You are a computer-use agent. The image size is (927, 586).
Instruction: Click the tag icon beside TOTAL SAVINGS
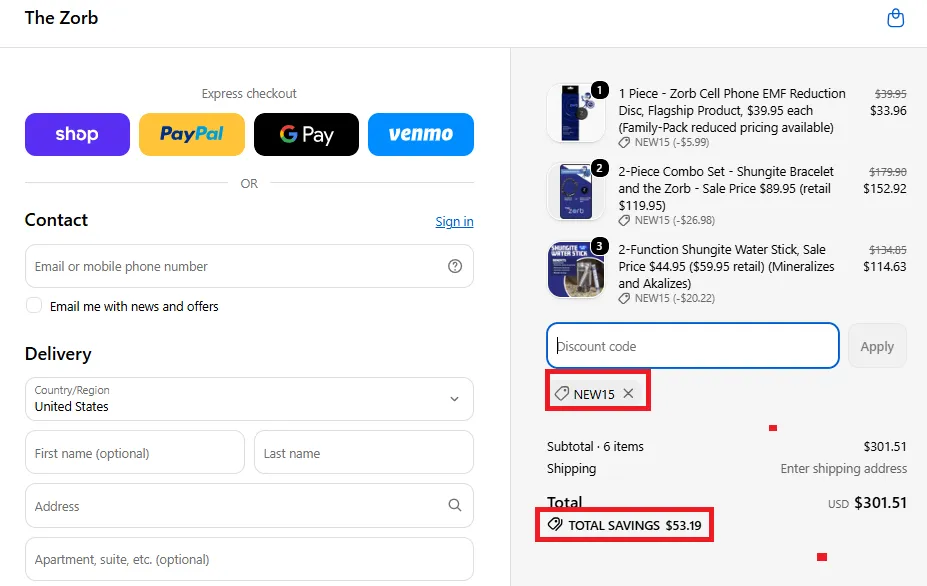pyautogui.click(x=555, y=525)
